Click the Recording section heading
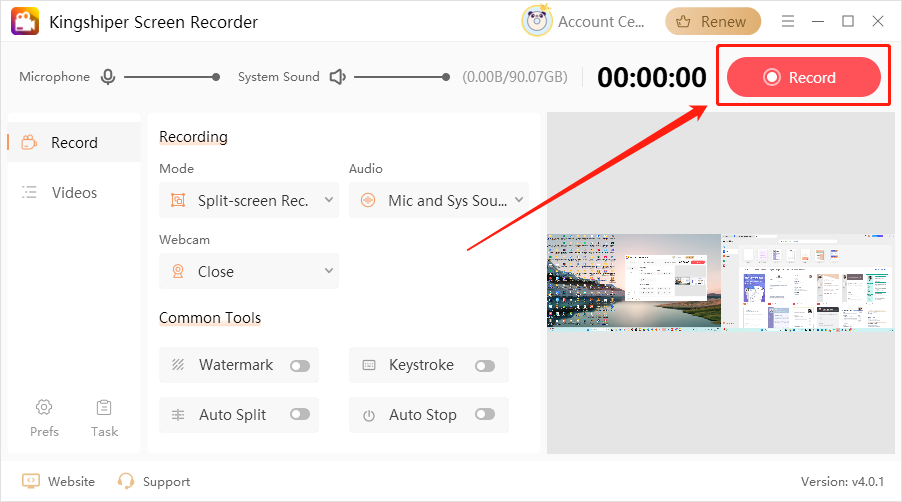 [x=193, y=137]
